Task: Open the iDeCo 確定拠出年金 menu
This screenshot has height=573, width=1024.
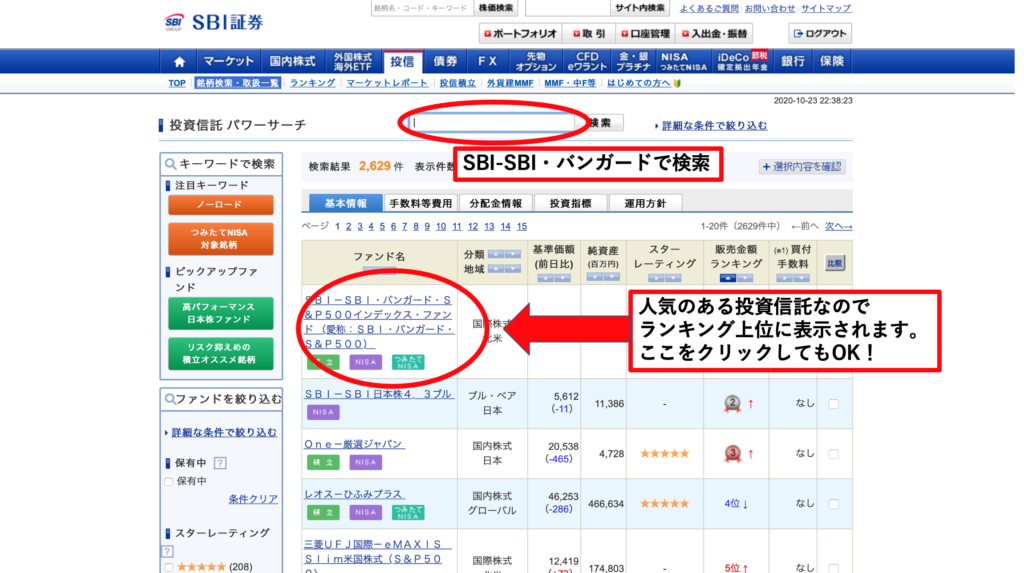Action: pos(742,61)
